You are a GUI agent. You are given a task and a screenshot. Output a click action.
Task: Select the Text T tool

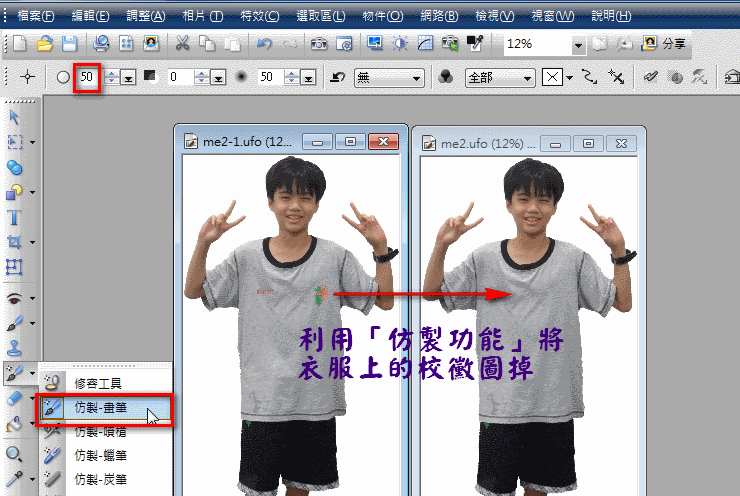(x=14, y=217)
